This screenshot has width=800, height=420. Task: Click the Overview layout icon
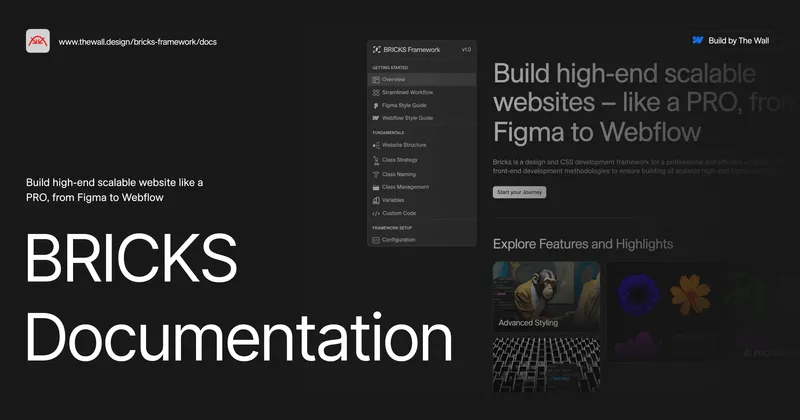pos(376,80)
